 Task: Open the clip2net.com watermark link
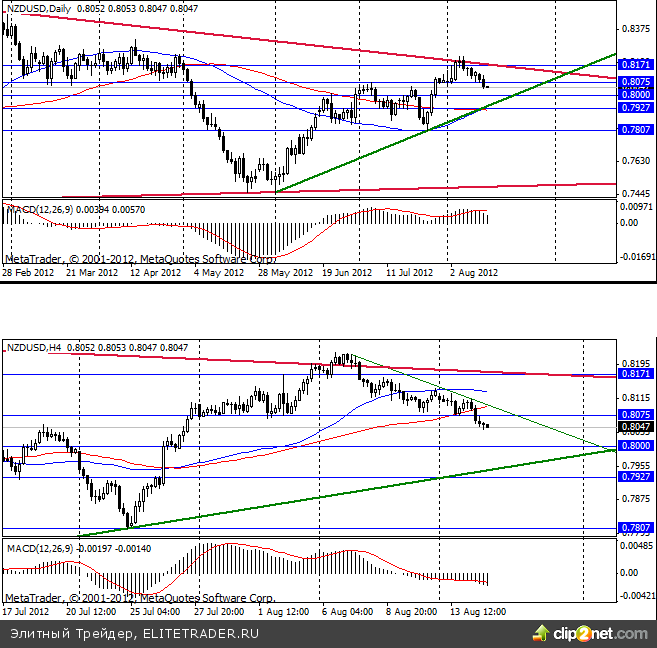tap(598, 633)
